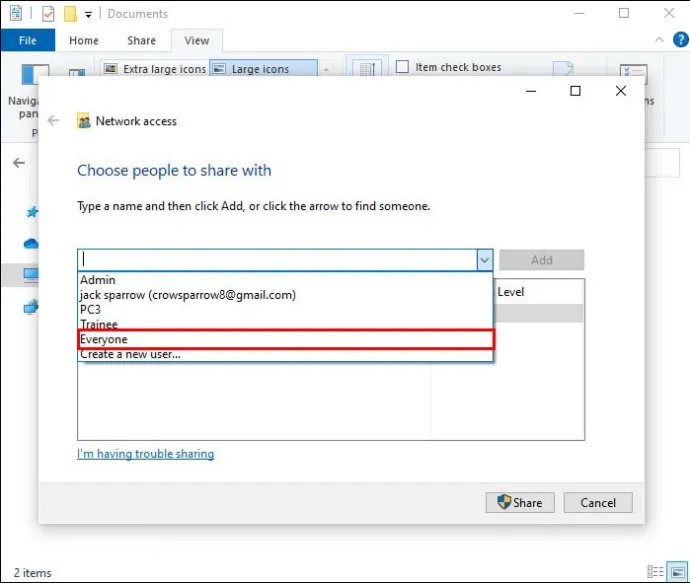Click in the name input field
The image size is (690, 583).
277,260
